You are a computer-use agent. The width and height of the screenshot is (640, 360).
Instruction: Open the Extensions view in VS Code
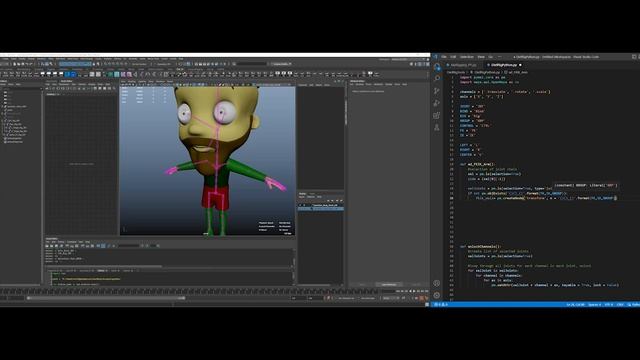pos(437,115)
